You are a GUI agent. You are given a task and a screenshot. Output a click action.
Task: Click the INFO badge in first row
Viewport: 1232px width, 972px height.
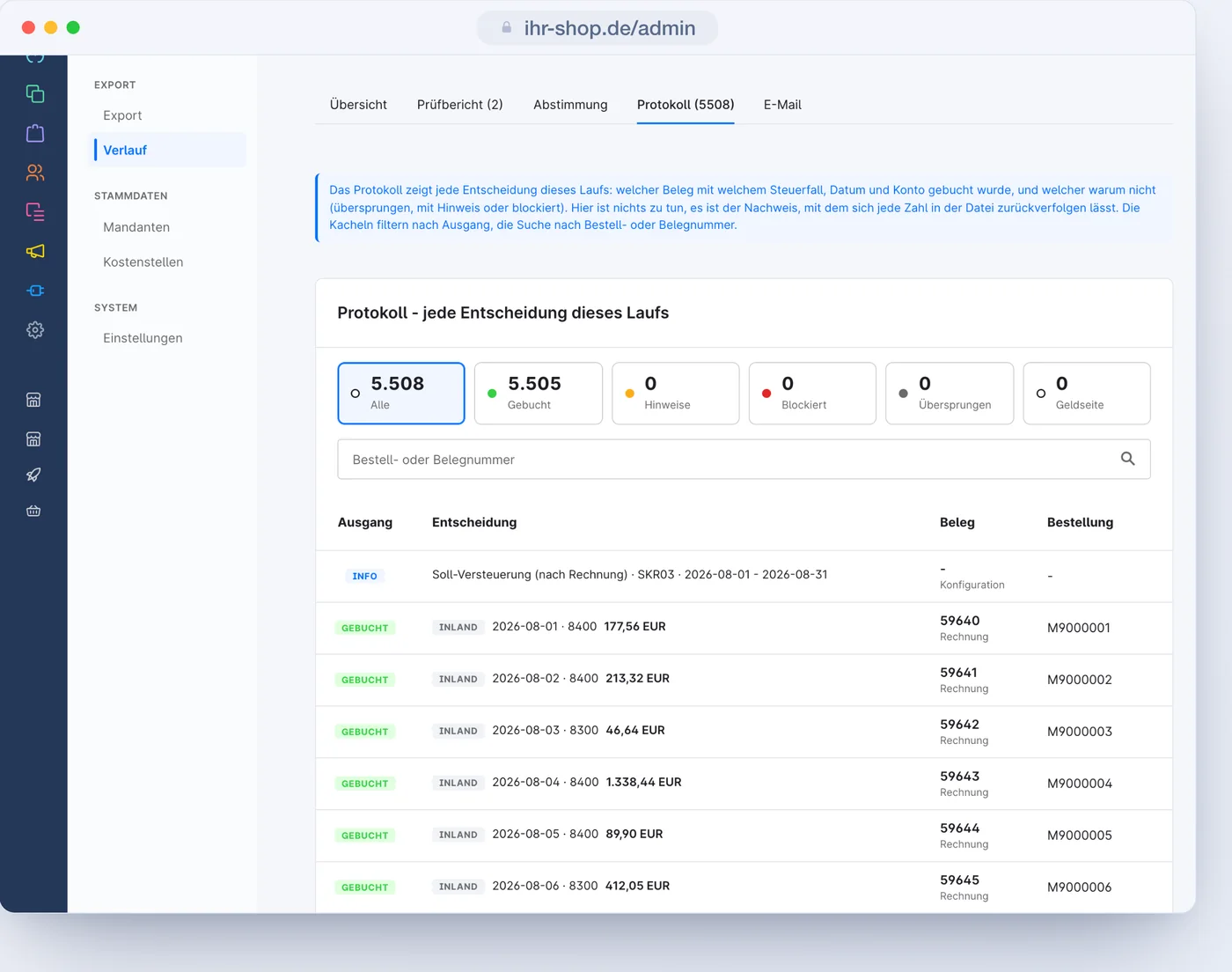(x=364, y=576)
